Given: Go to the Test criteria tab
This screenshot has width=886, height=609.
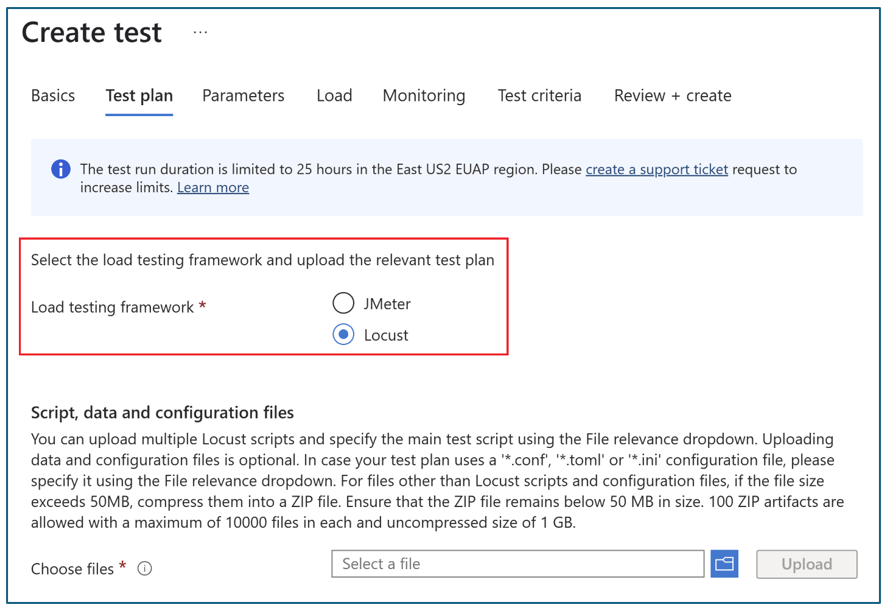Looking at the screenshot, I should click(x=540, y=95).
